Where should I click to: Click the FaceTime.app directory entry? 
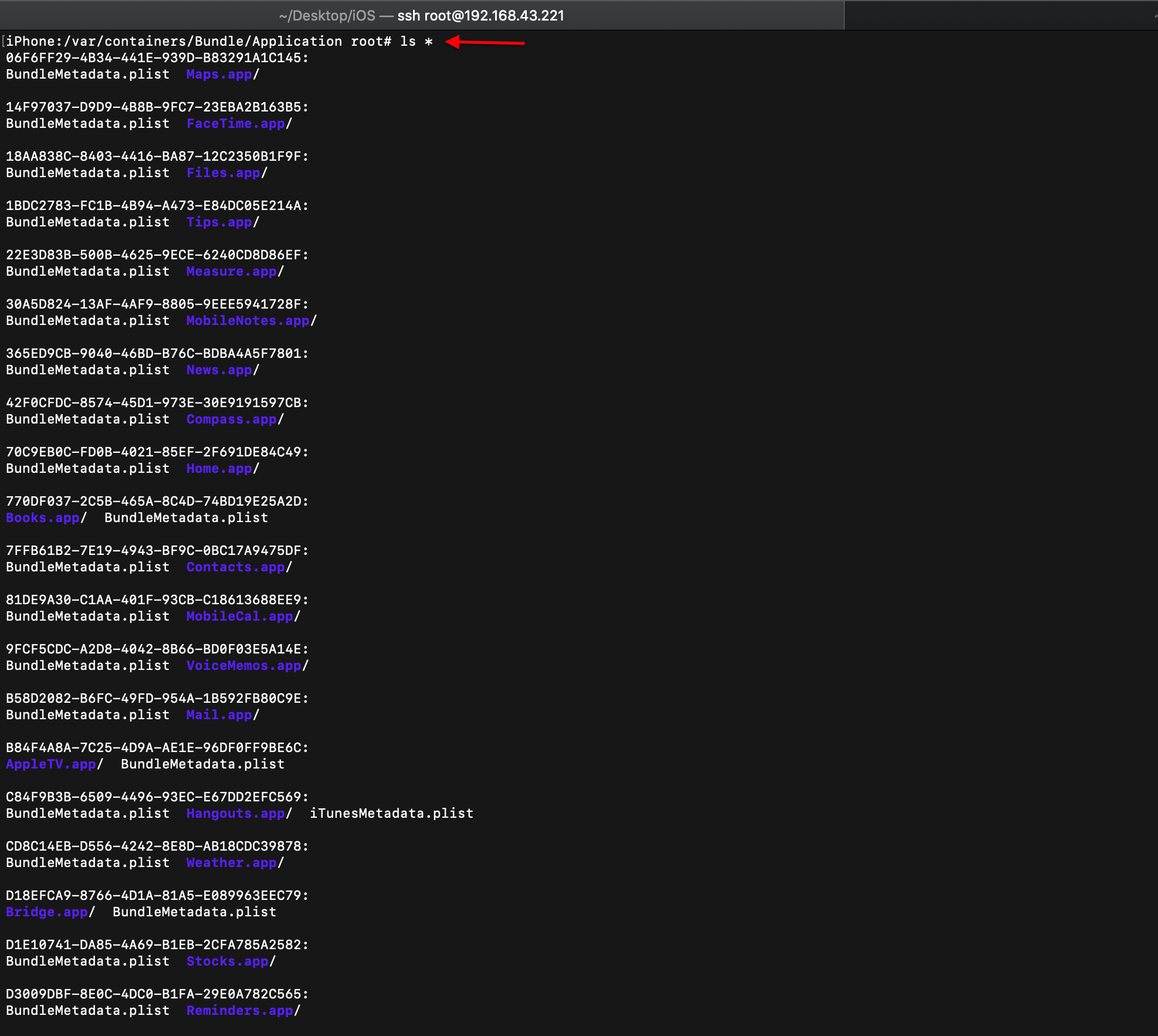click(x=235, y=124)
